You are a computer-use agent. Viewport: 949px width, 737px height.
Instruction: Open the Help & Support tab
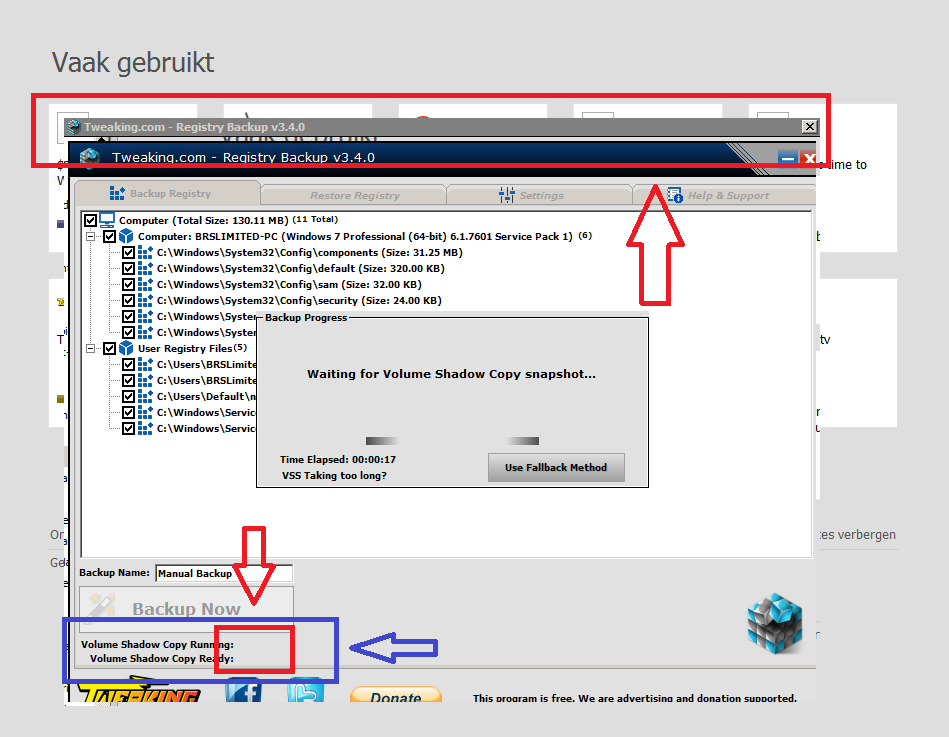tap(718, 195)
